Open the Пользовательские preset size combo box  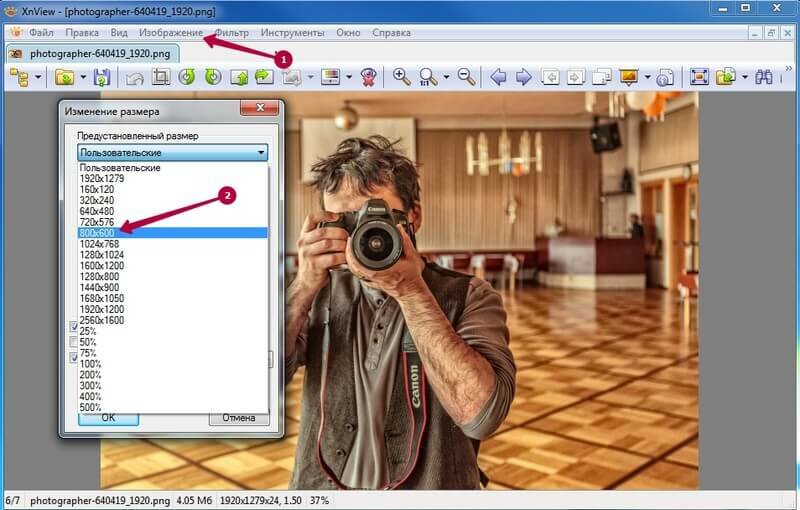[173, 153]
